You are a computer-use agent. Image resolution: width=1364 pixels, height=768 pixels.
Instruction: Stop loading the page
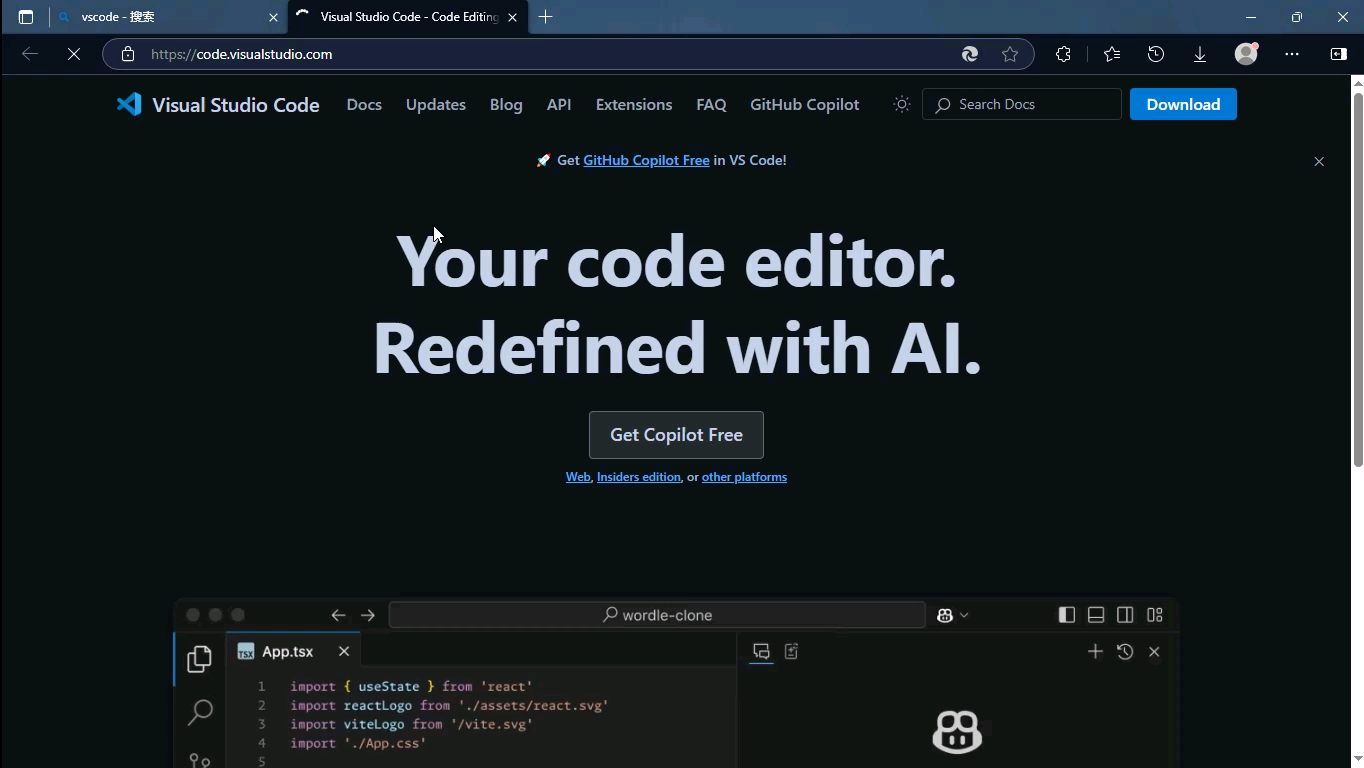74,54
